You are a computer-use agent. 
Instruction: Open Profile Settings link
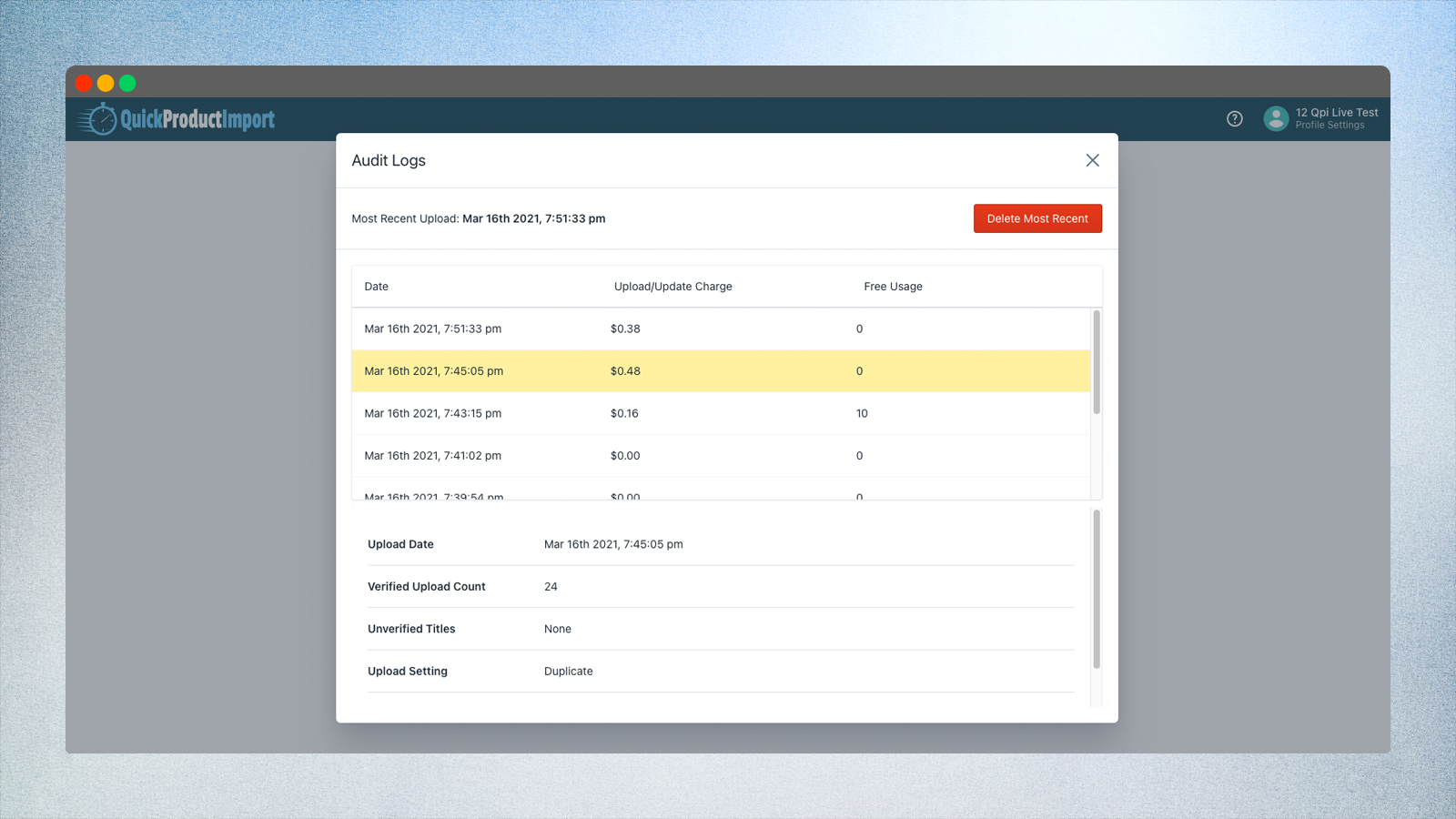pyautogui.click(x=1330, y=126)
